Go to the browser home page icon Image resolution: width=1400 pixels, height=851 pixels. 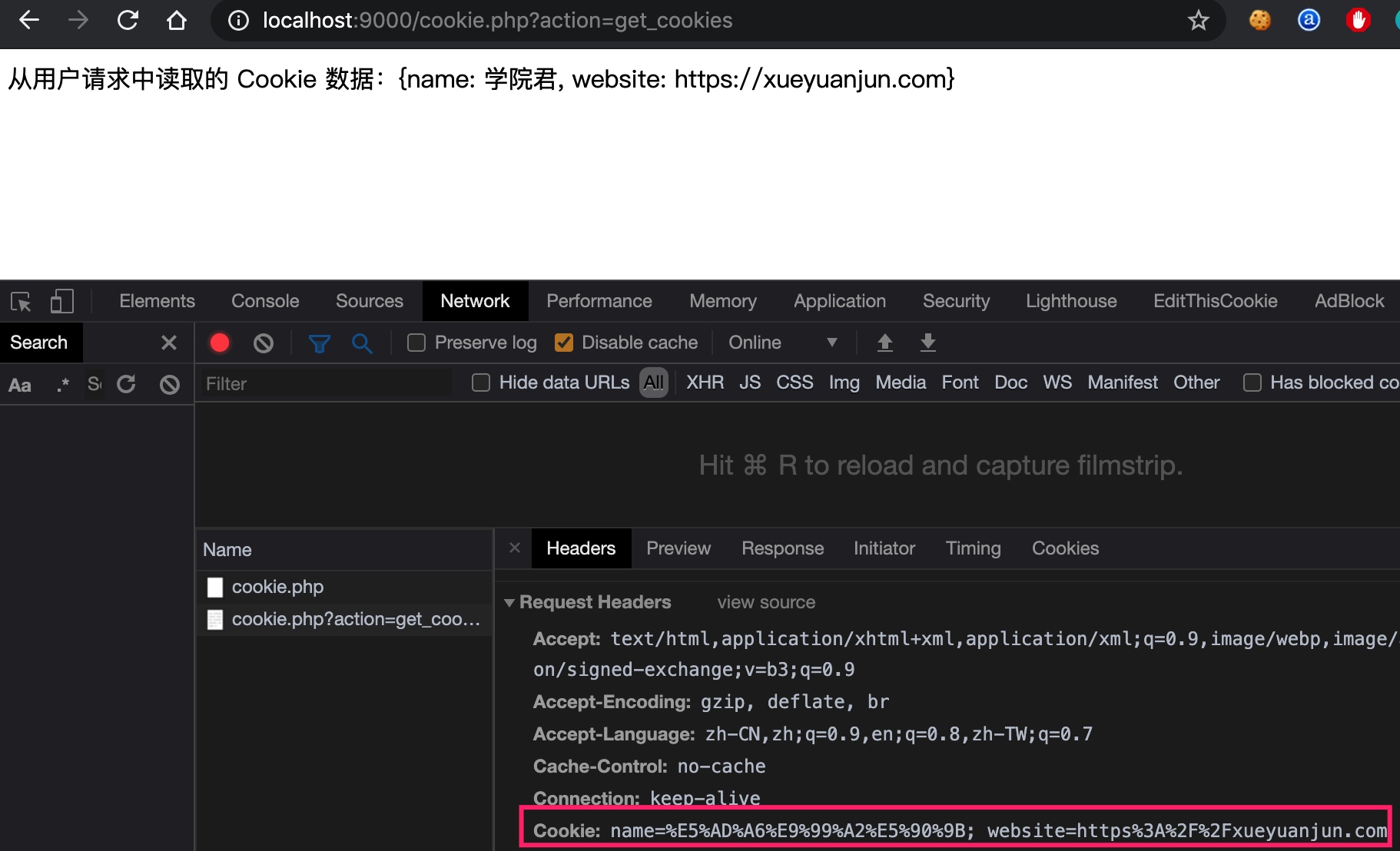(x=177, y=21)
